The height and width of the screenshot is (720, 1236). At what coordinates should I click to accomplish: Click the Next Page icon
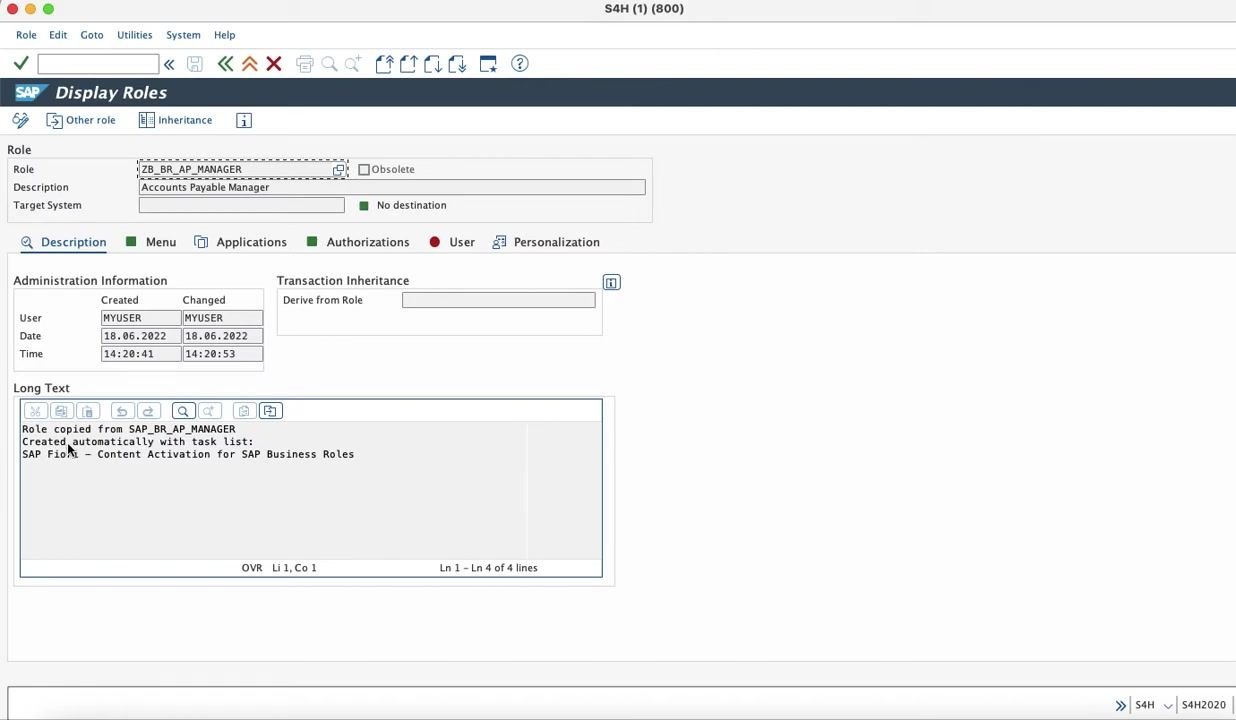[432, 64]
